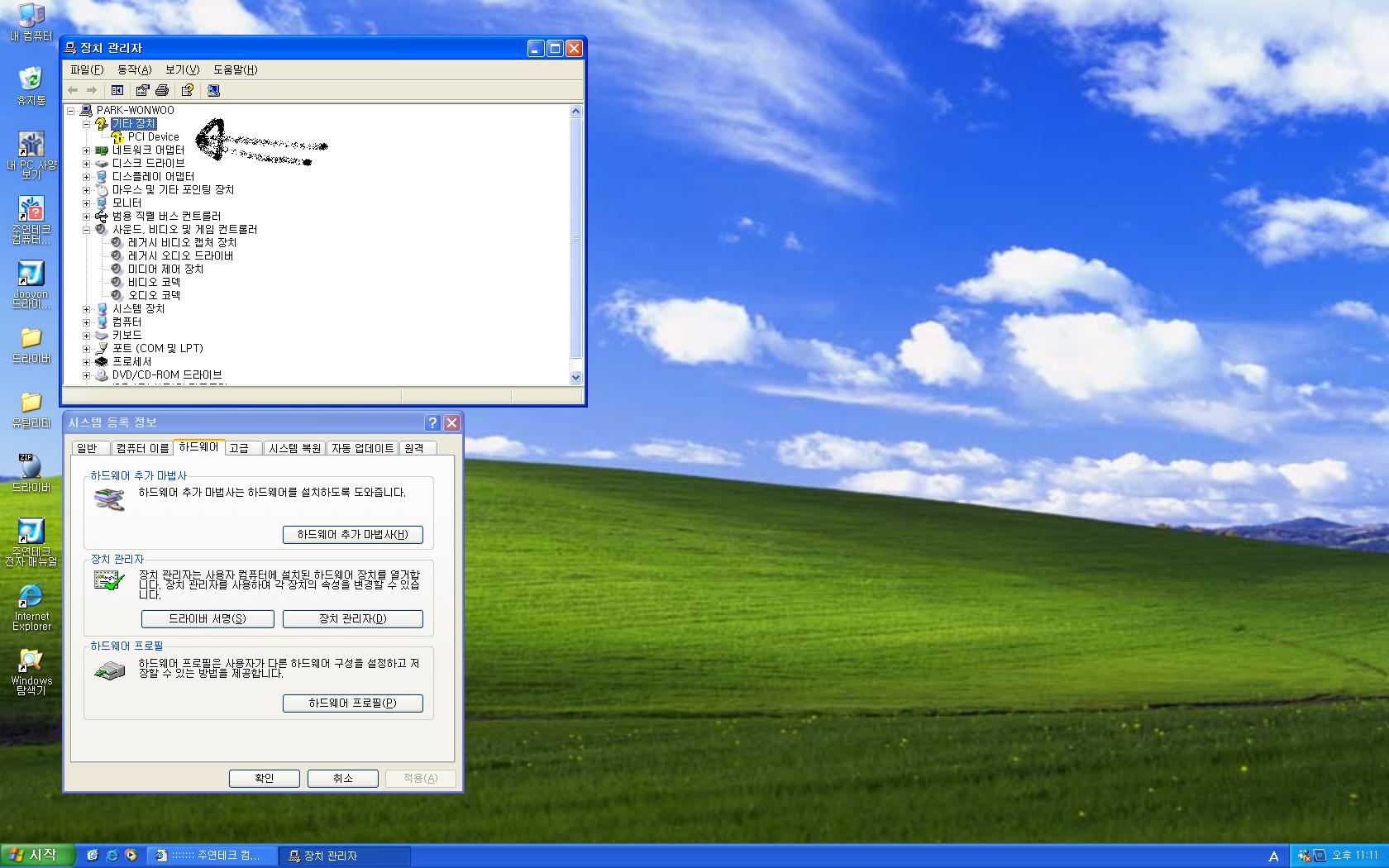The height and width of the screenshot is (868, 1389).
Task: Click scroll down arrow in Device Manager tree
Action: (576, 377)
